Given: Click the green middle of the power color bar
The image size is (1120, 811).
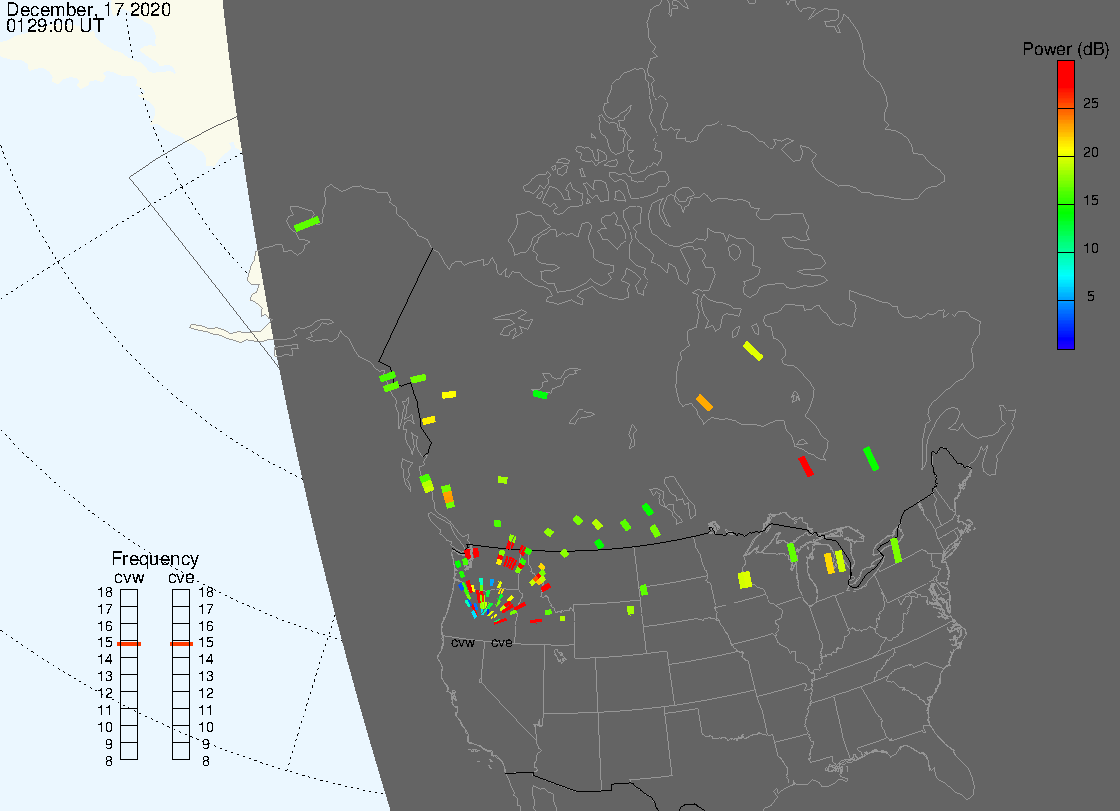Looking at the screenshot, I should [x=1066, y=214].
